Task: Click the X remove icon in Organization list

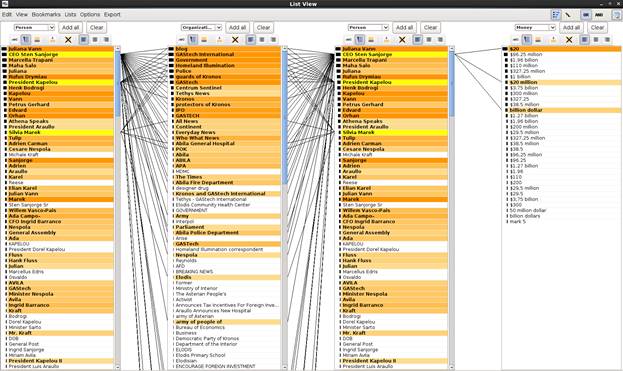Action: click(x=235, y=39)
